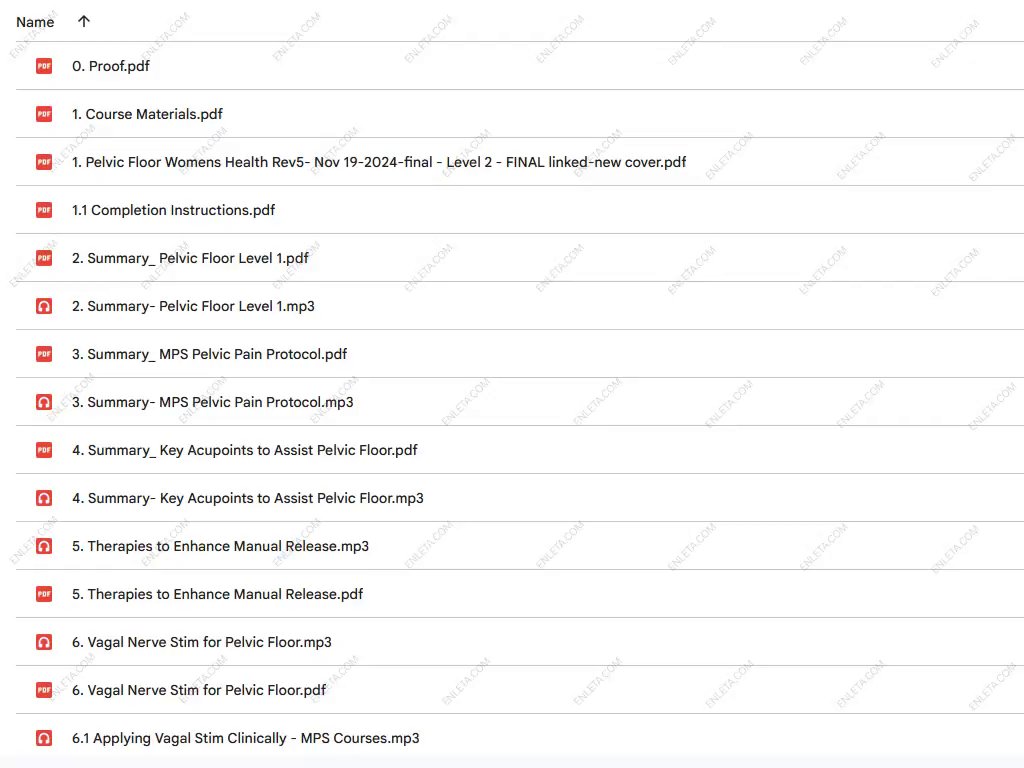Open 4. Summary_ Key Acupoints to Assist Pelvic Floor.pdf
The image size is (1024, 768).
point(244,450)
